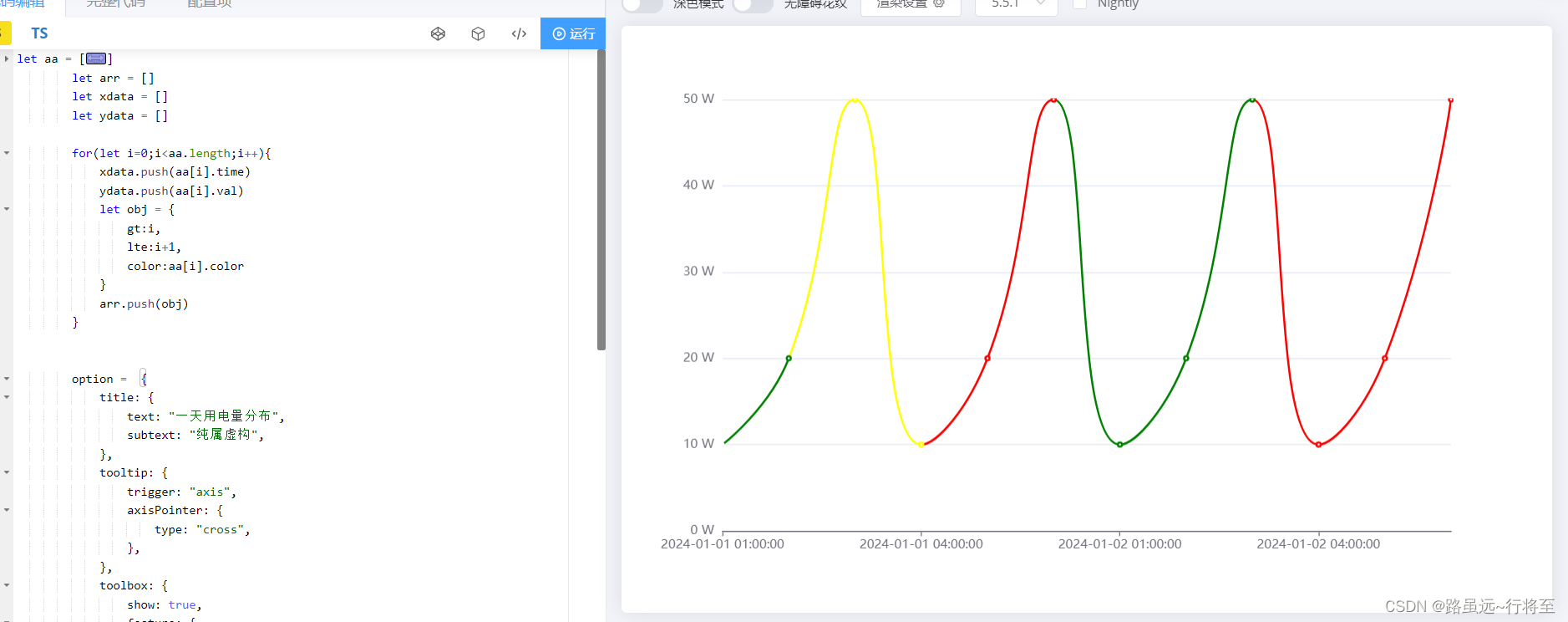This screenshot has height=622, width=1568.
Task: Click the code line 'let xdata = []'
Action: 119,96
